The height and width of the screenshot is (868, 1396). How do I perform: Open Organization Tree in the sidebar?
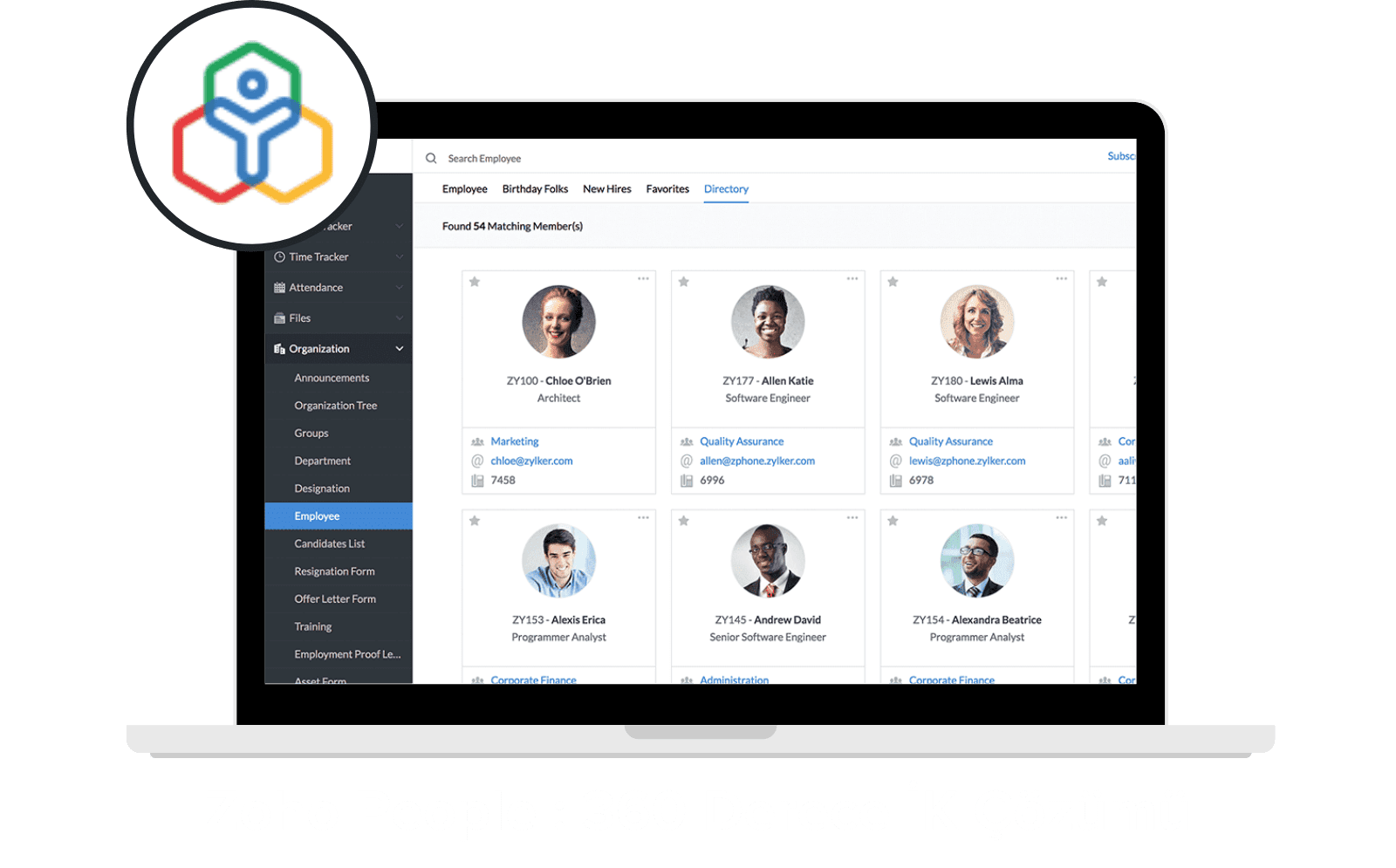click(x=336, y=406)
